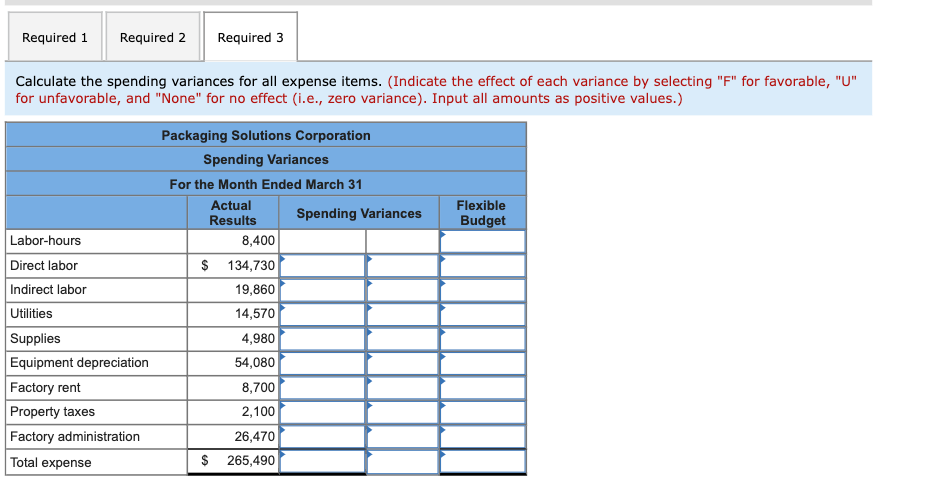Click Factory rent spending variance amount field
This screenshot has height=482, width=932.
click(x=322, y=388)
